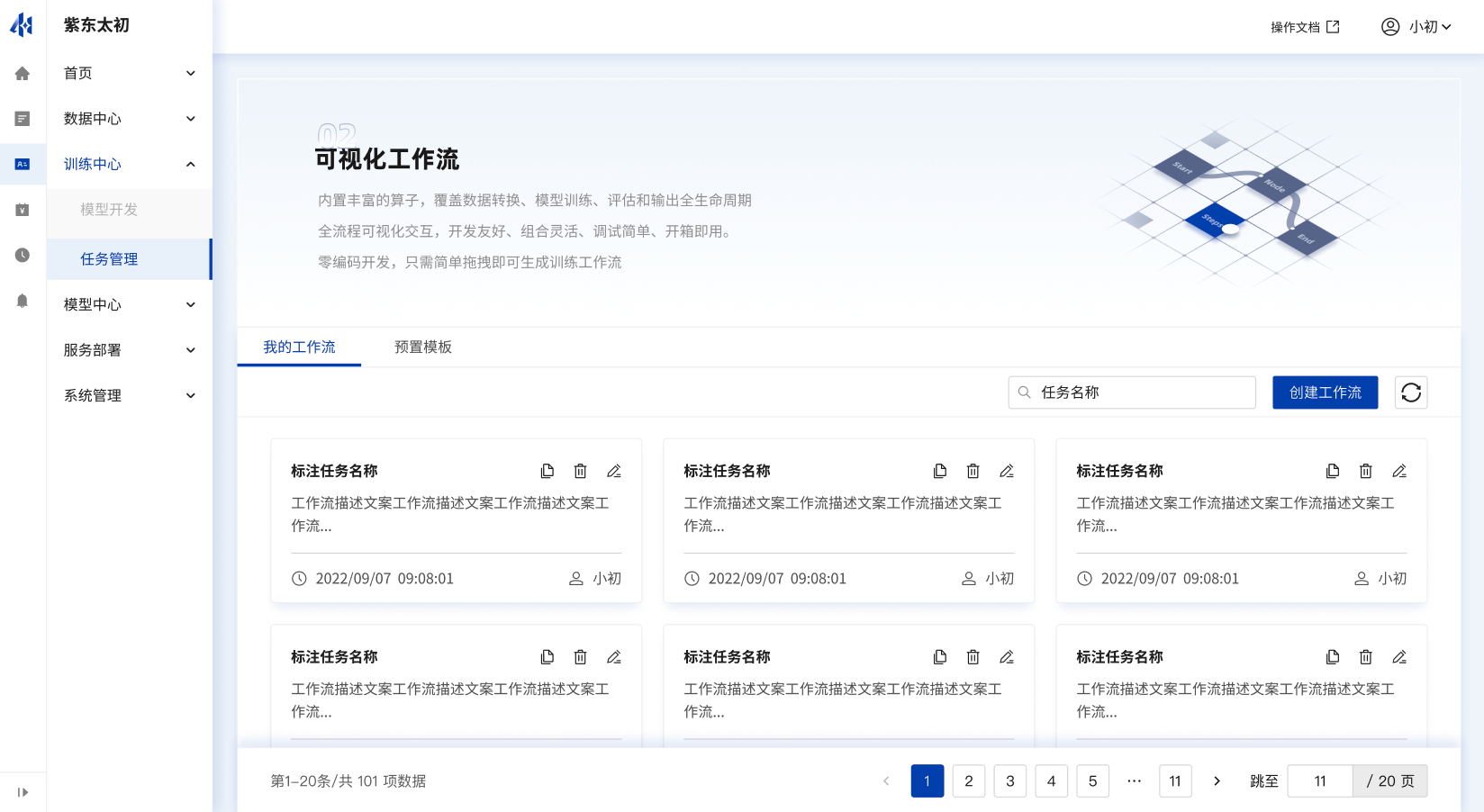Edit the right card in second row
1484x812 pixels.
point(1399,657)
